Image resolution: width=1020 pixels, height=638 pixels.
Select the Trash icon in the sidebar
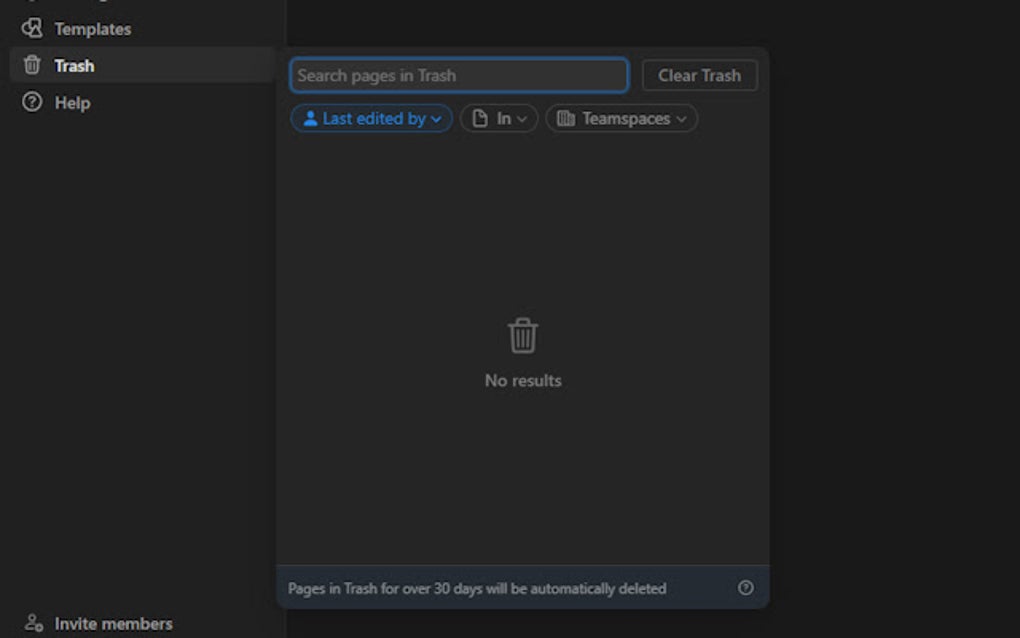[34, 65]
